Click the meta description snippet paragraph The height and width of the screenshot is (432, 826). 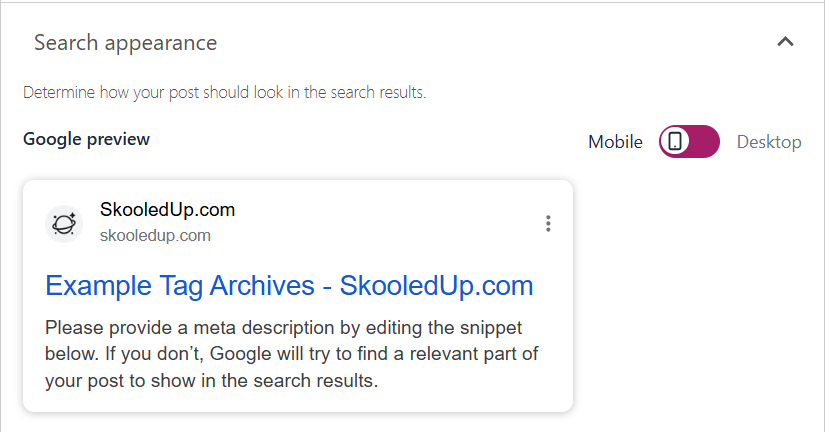point(285,354)
